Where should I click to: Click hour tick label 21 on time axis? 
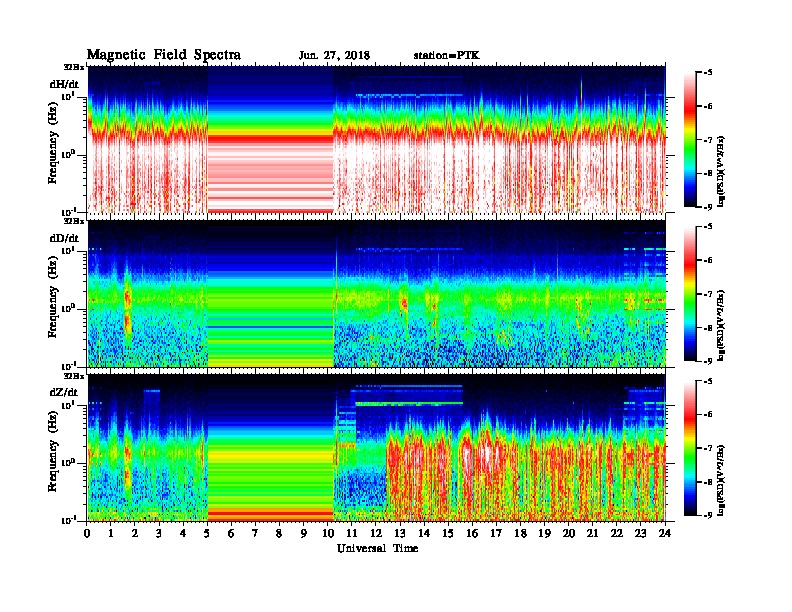592,533
